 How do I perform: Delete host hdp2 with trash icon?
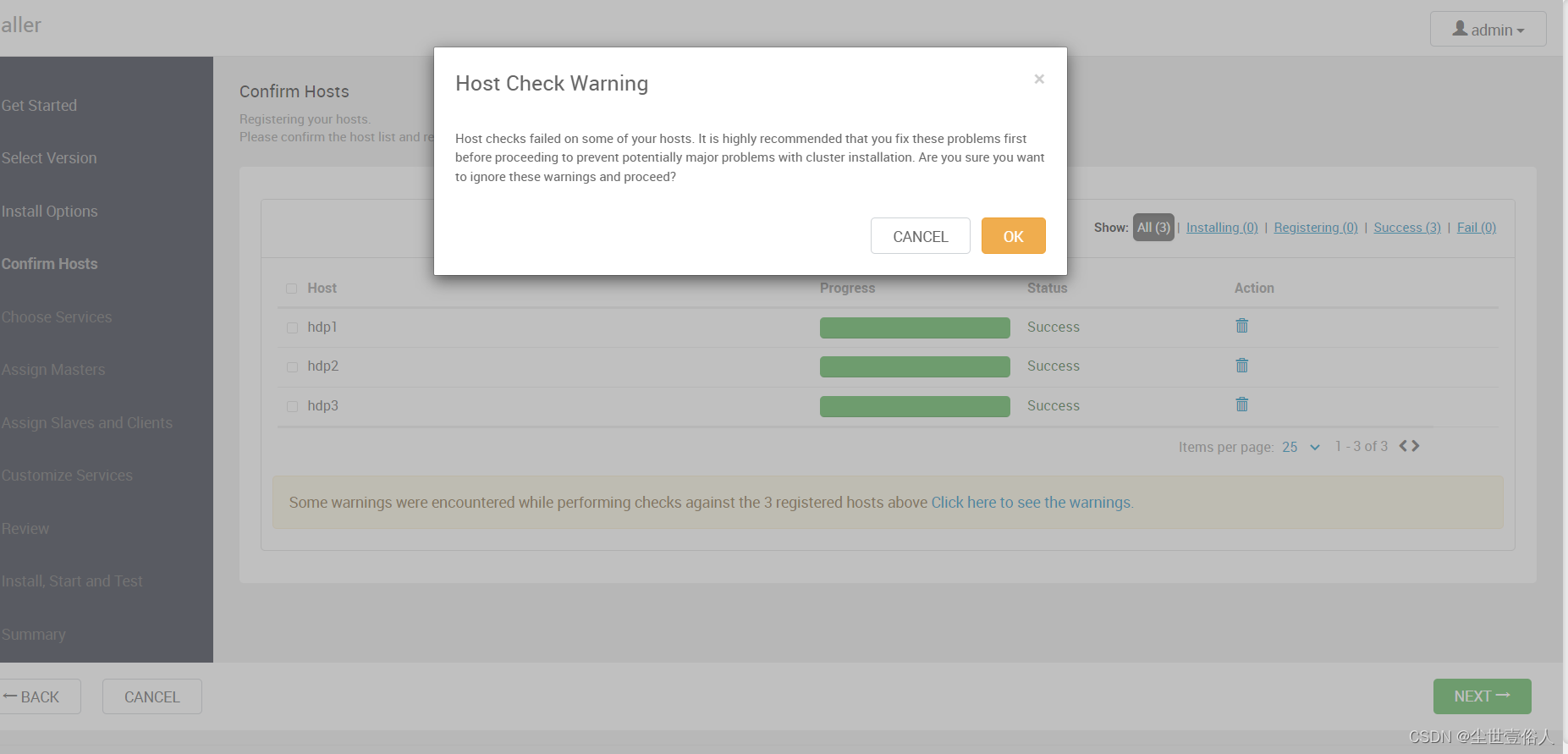click(1241, 366)
